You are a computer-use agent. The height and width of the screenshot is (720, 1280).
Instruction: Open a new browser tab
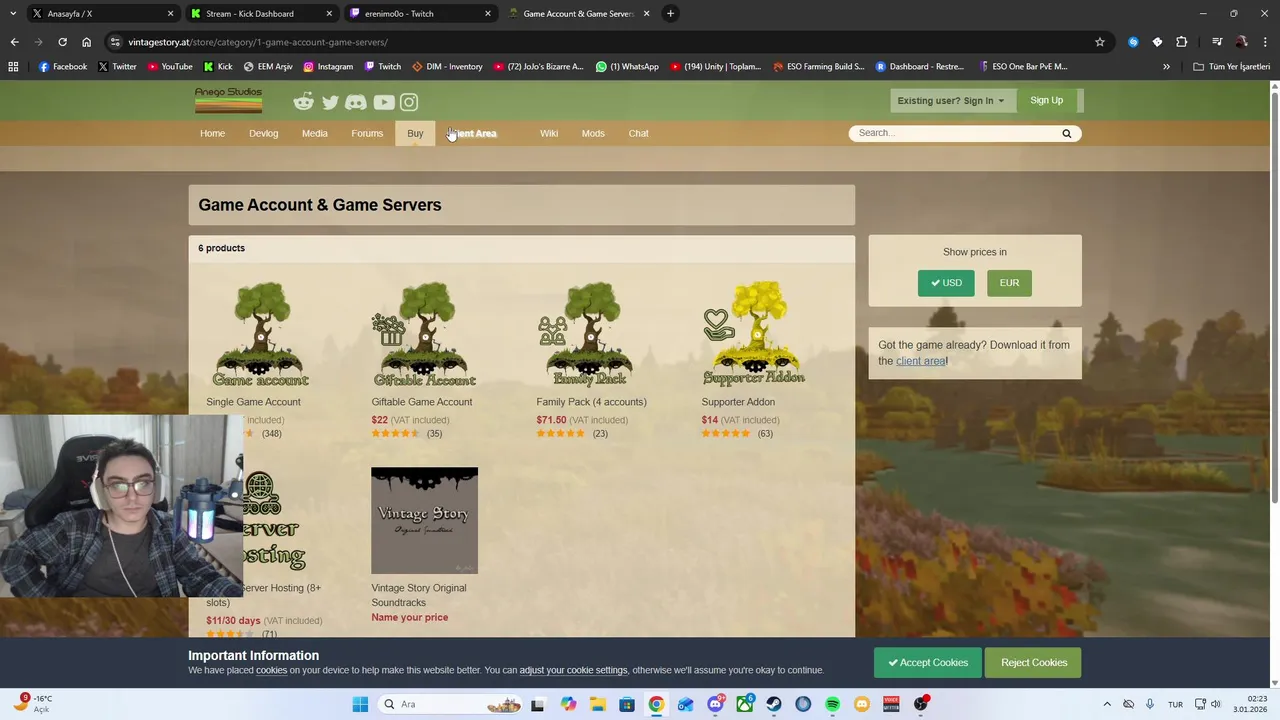coord(671,14)
